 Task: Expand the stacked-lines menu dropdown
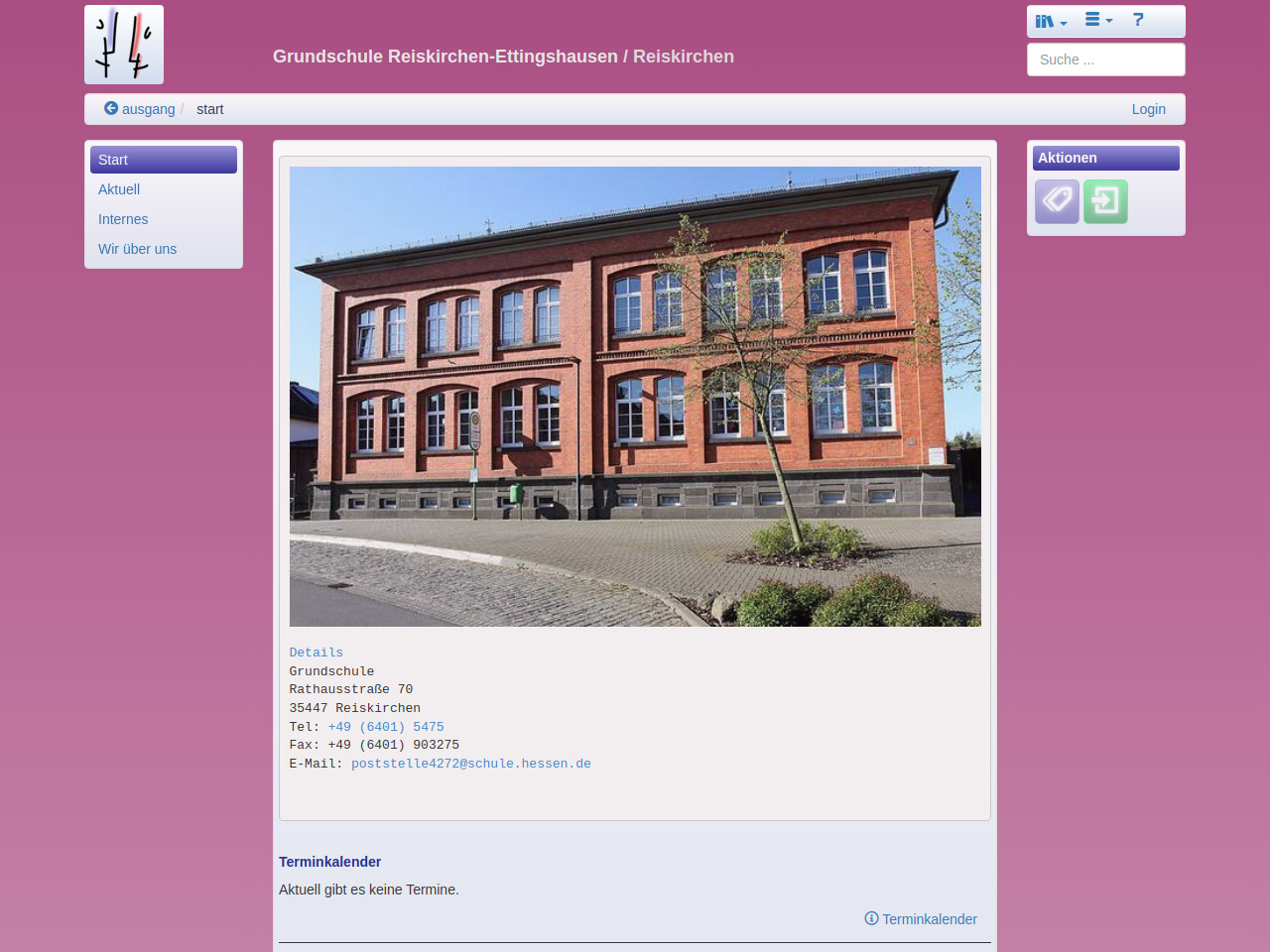point(1097,20)
